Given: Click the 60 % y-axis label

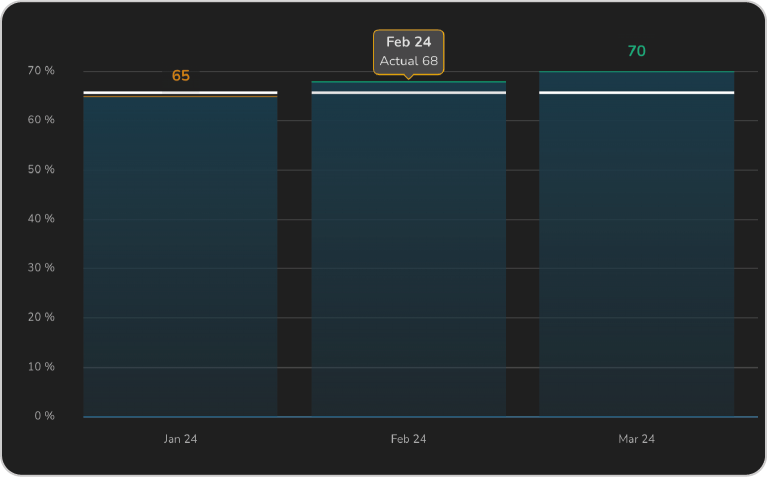Looking at the screenshot, I should pos(41,120).
